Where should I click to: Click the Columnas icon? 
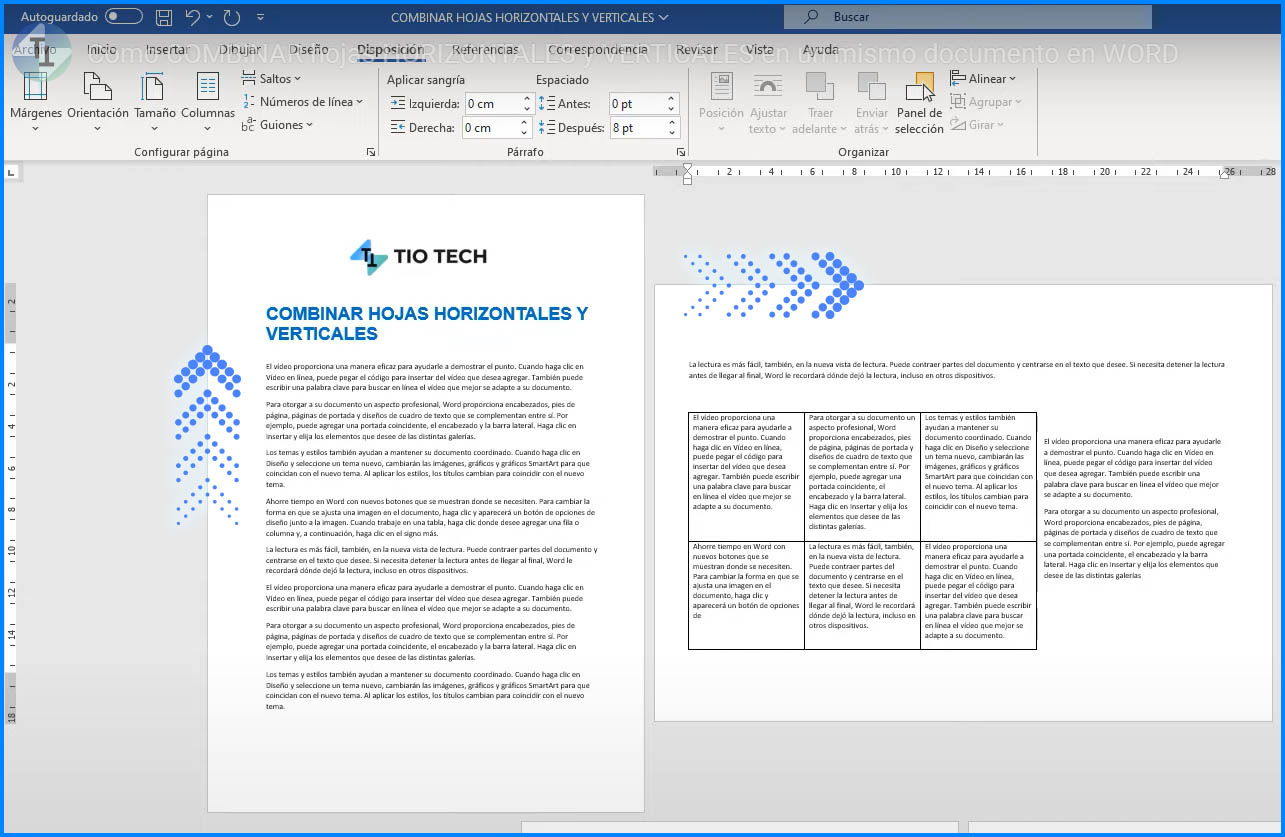click(208, 96)
